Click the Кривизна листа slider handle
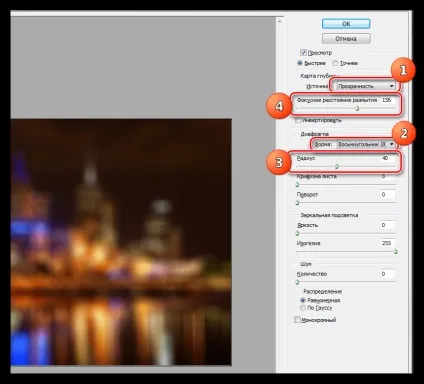 [x=297, y=185]
